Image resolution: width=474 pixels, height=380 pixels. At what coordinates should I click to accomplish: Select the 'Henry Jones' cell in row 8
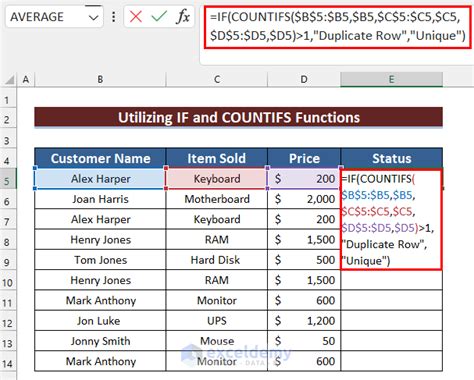(x=100, y=240)
